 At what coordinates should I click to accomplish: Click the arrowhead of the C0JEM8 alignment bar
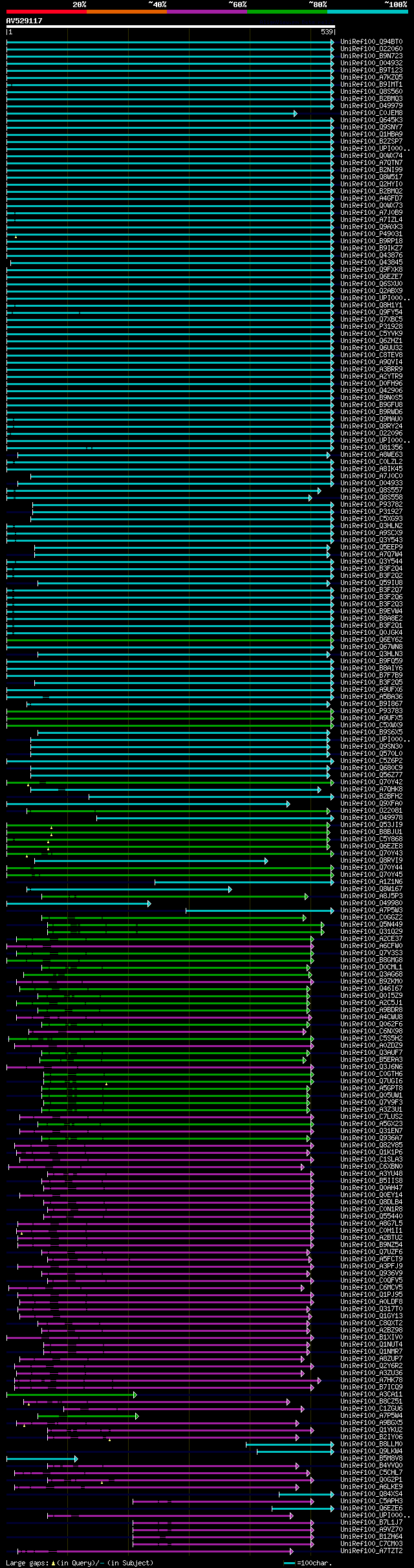(296, 113)
